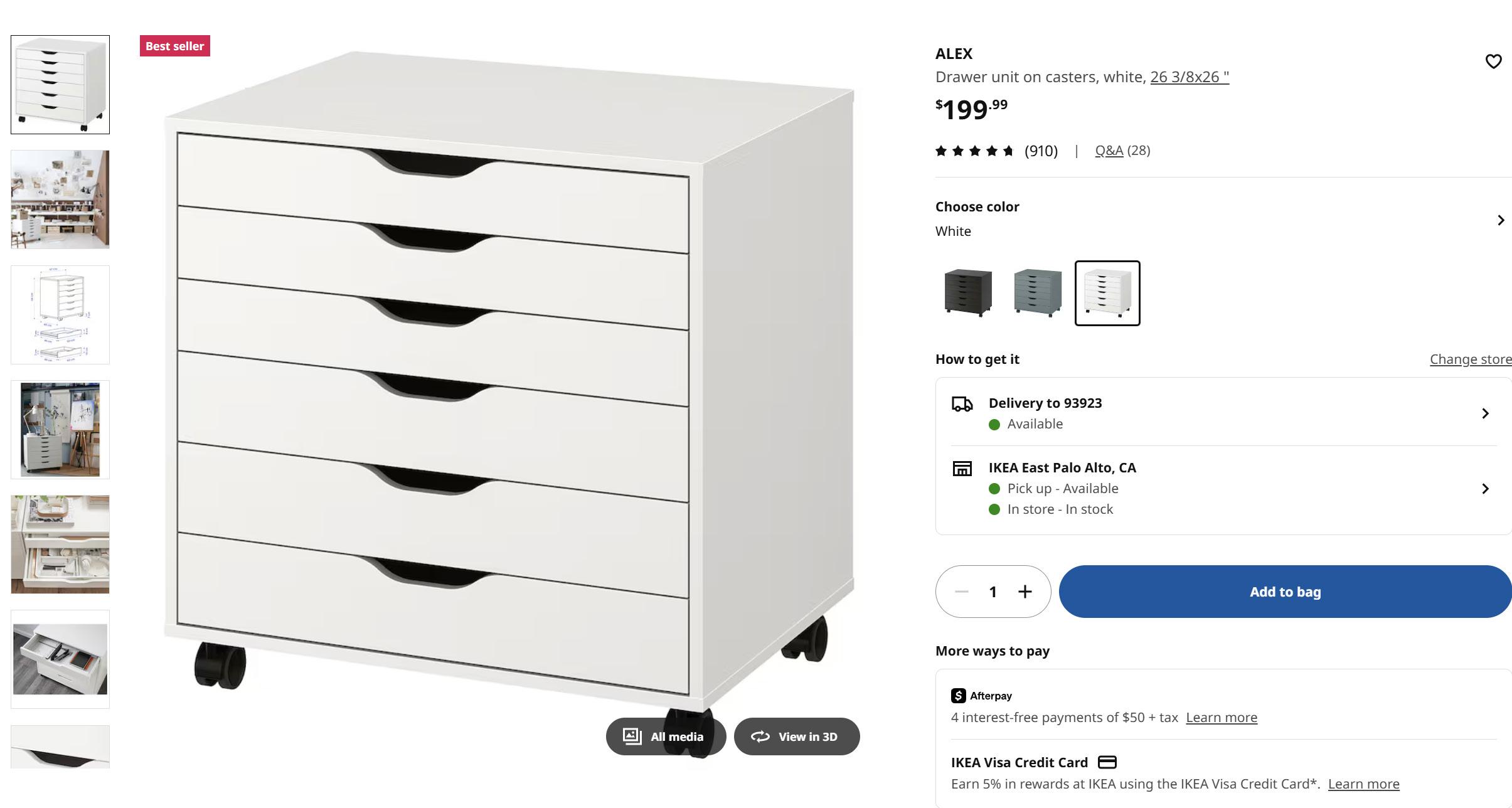Open the All media gallery

666,736
